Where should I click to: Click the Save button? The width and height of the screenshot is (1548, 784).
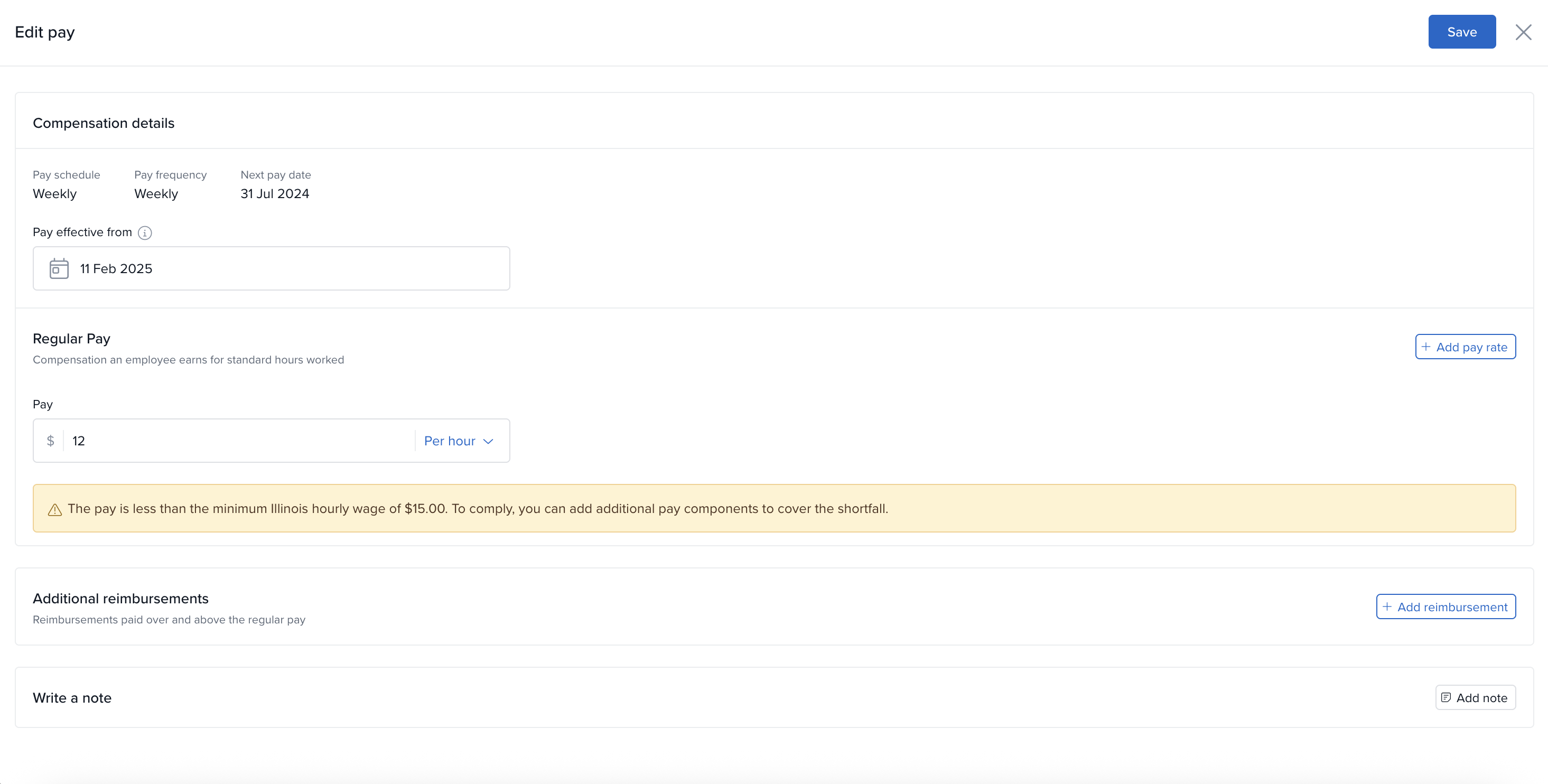1462,32
